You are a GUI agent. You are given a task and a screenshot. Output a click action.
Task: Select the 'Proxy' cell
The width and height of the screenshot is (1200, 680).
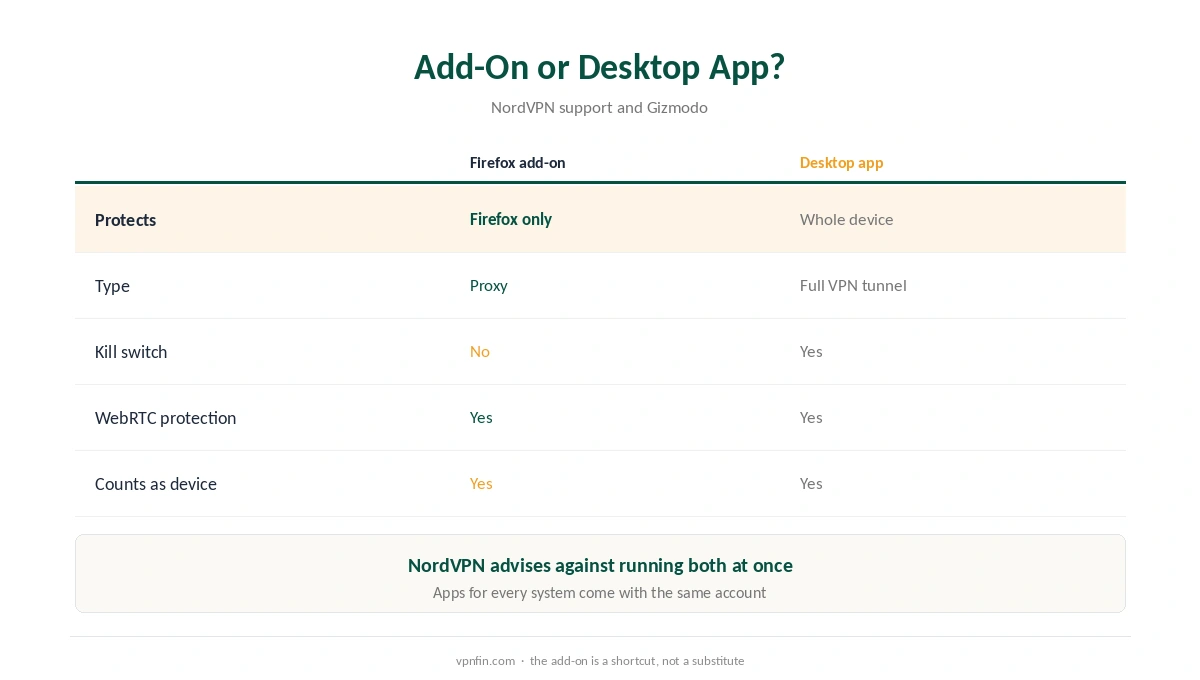point(489,286)
